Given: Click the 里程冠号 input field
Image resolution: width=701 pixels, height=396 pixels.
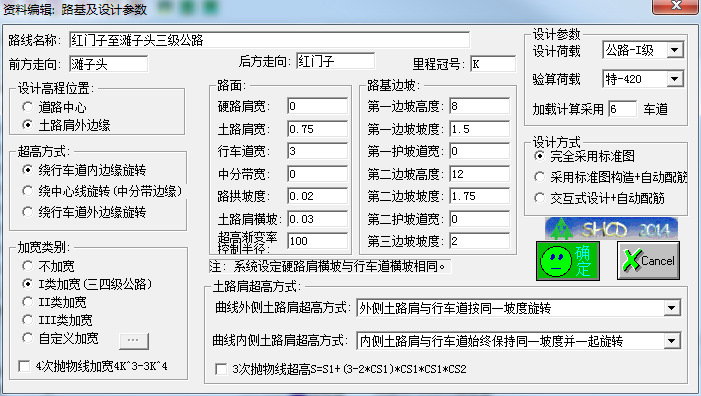Looking at the screenshot, I should (493, 63).
